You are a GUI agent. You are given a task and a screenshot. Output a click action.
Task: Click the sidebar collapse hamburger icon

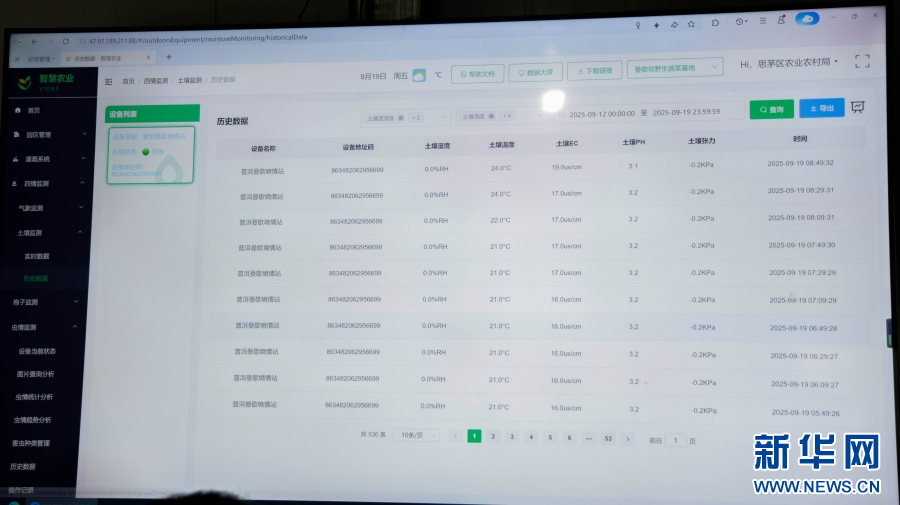[x=108, y=81]
